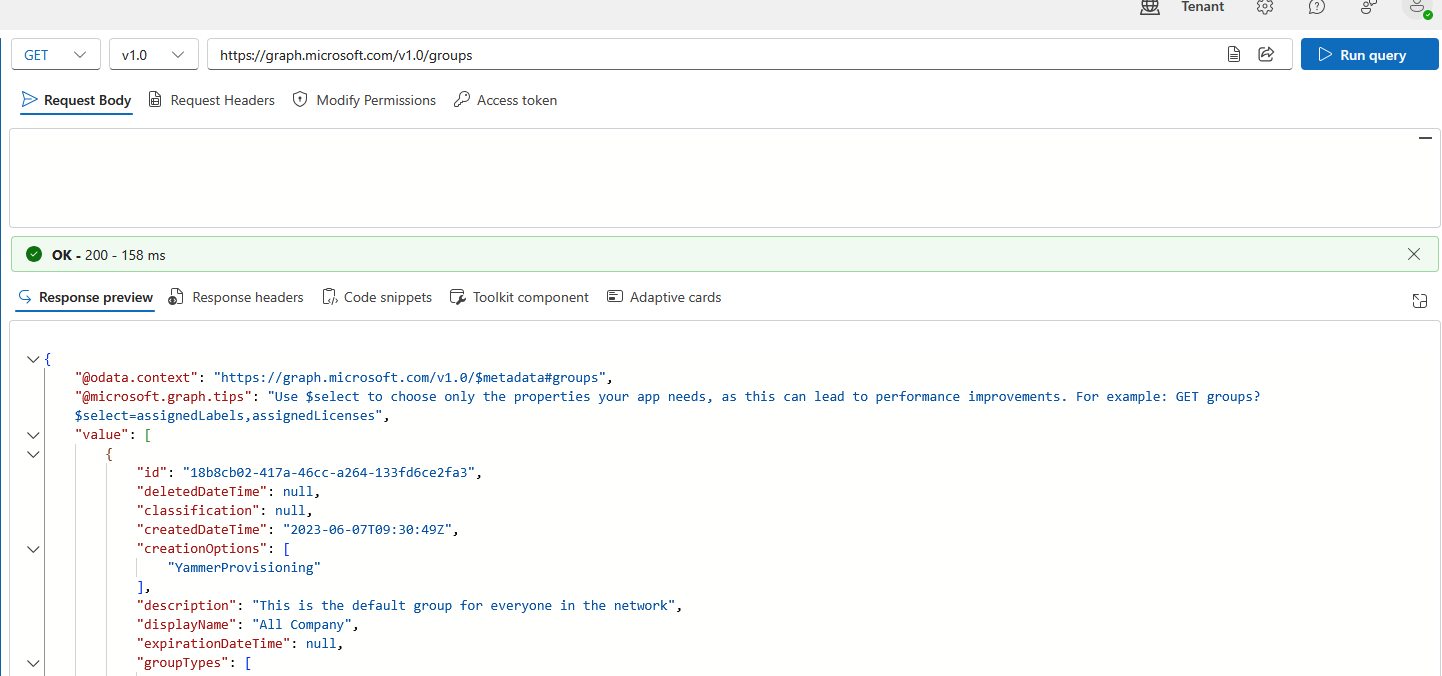Image resolution: width=1442 pixels, height=676 pixels.
Task: Open the Toolkit component tab
Action: (519, 297)
